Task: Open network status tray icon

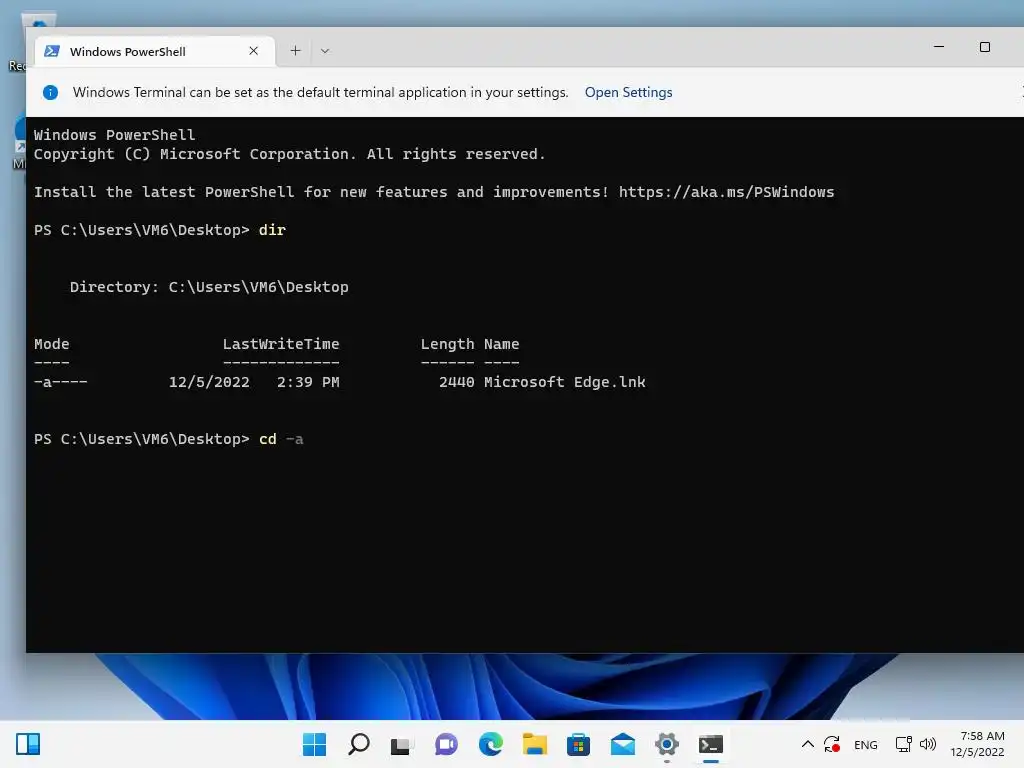Action: (x=903, y=744)
